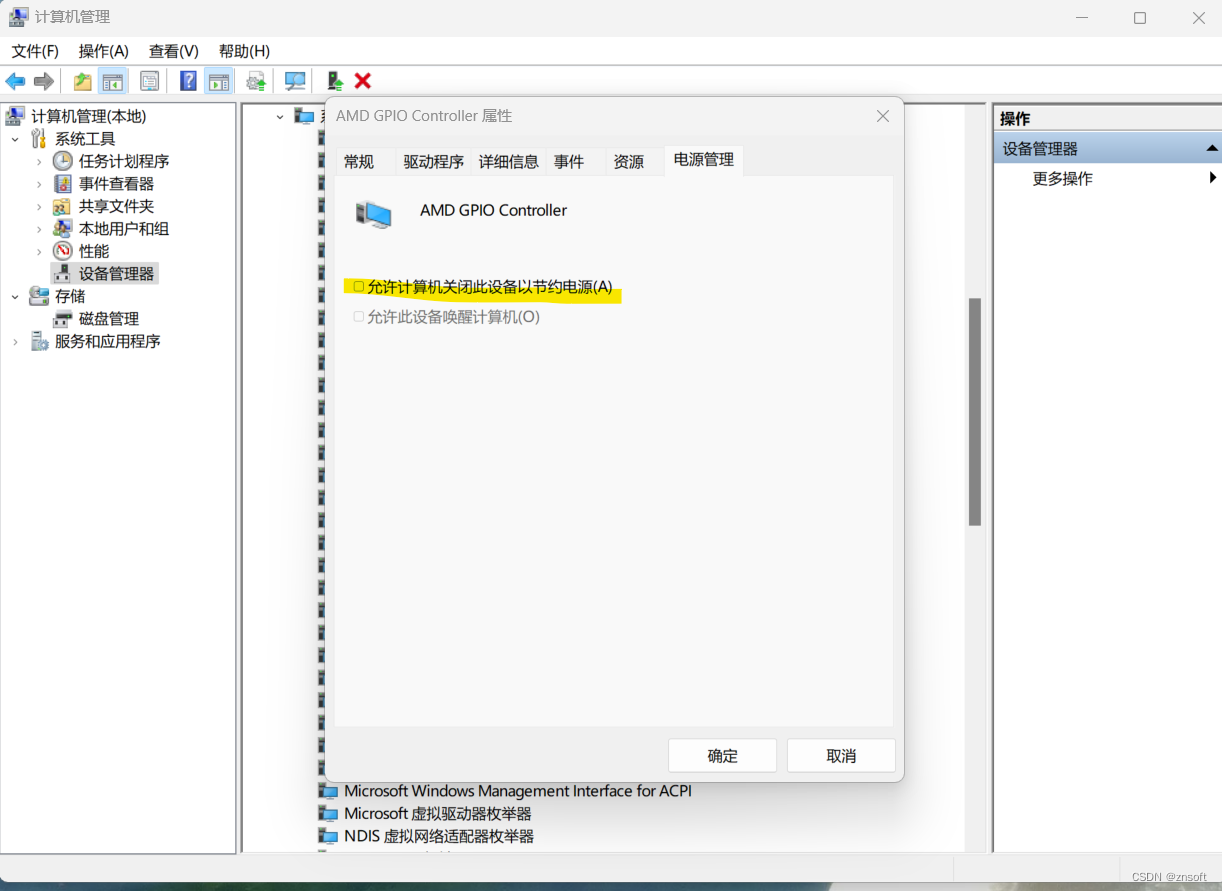
Task: Open the 查看(V) menu
Action: coord(174,51)
